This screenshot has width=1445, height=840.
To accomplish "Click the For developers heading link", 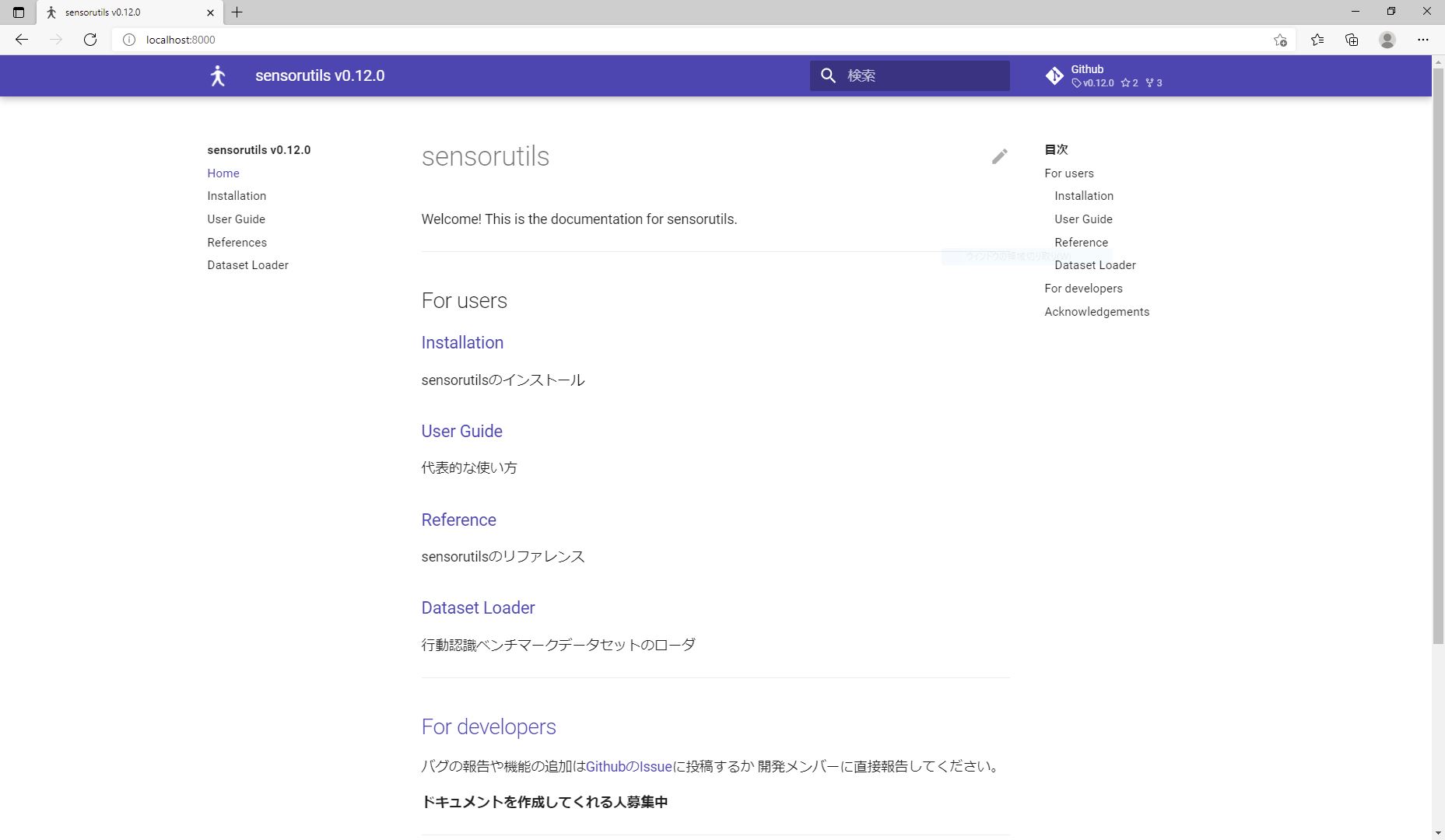I will 489,727.
